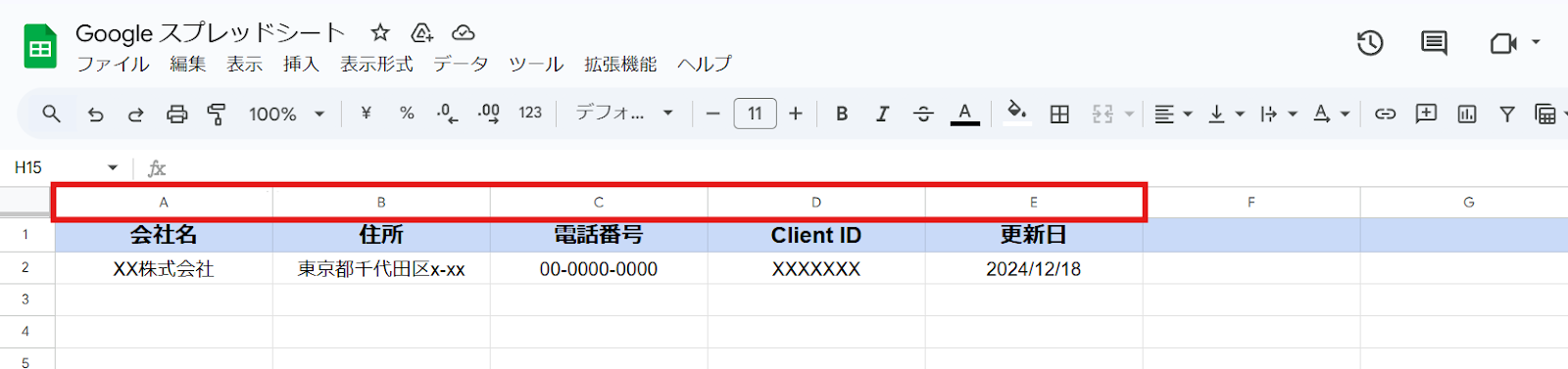1568x369 pixels.
Task: Open the 表示 menu
Action: pyautogui.click(x=244, y=65)
